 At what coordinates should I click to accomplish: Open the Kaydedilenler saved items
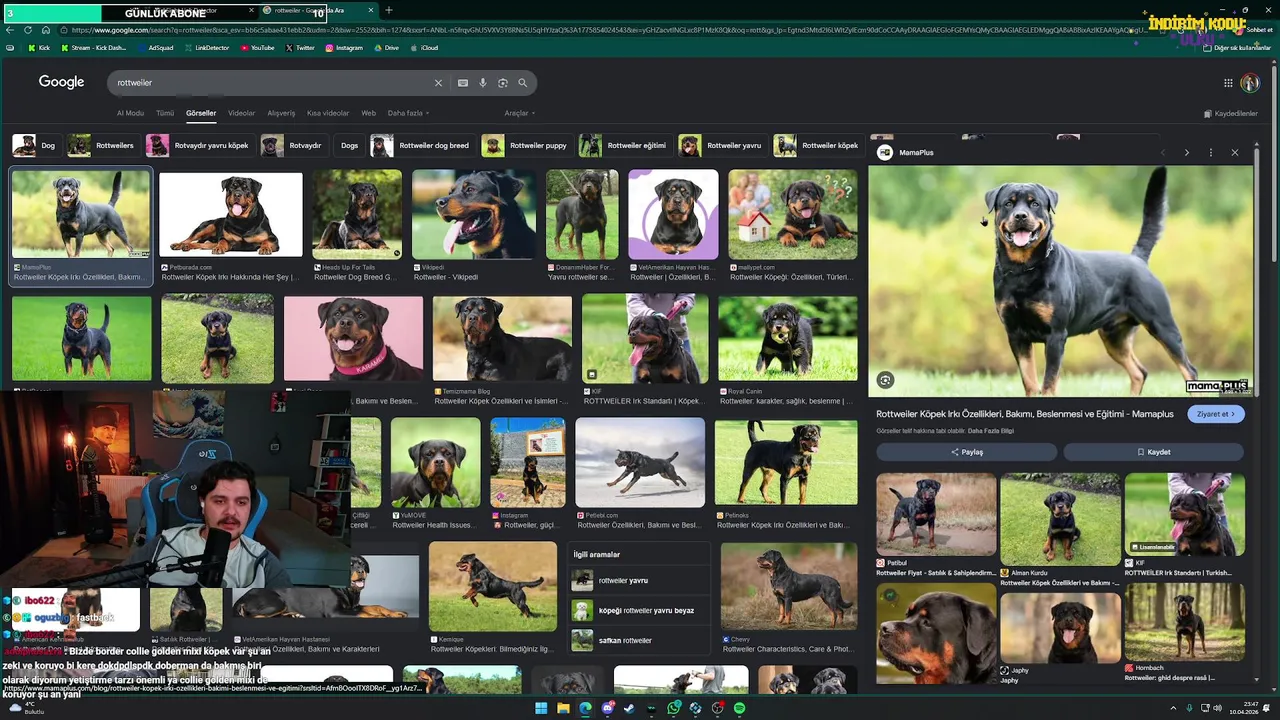[x=1231, y=113]
